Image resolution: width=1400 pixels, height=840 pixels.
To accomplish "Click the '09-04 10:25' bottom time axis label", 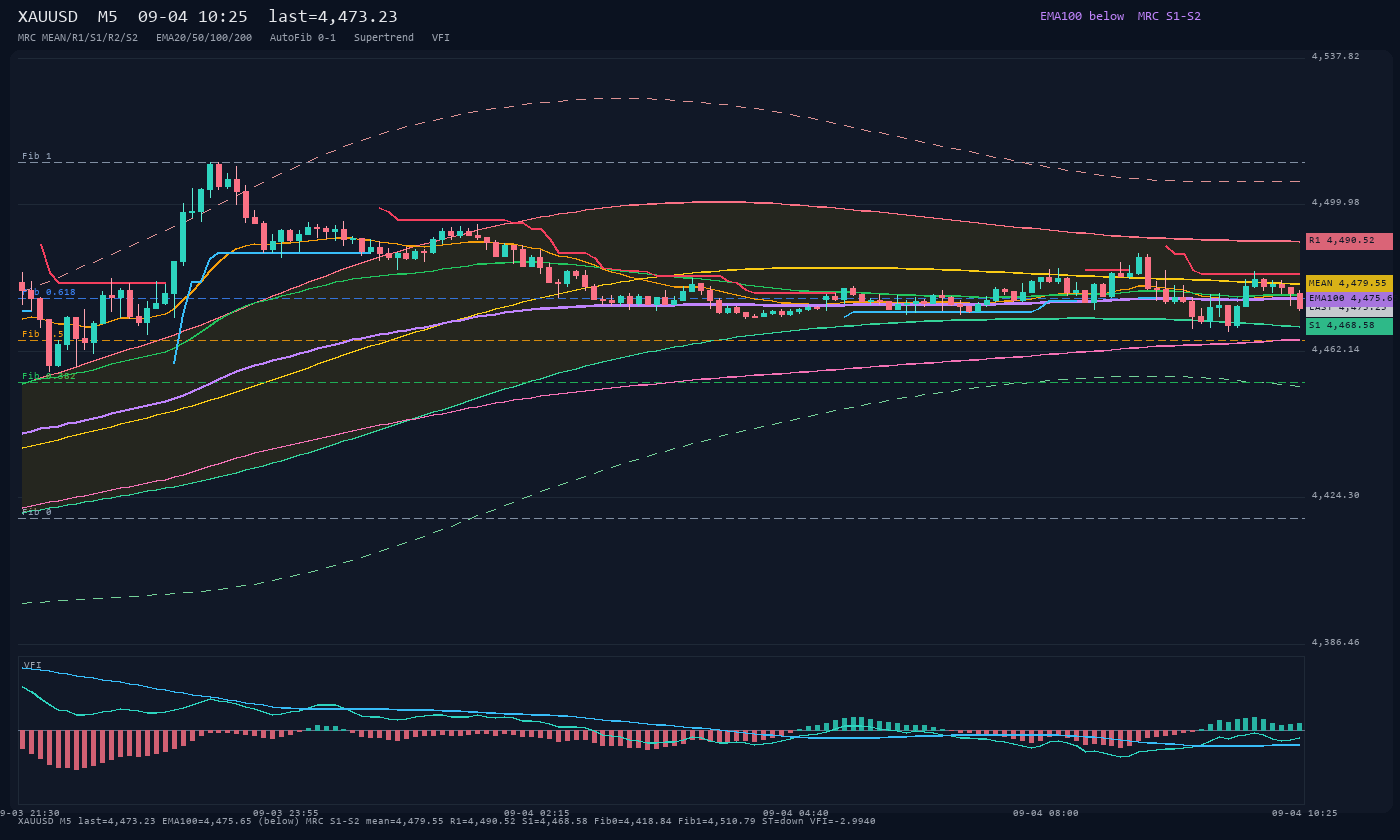I will pos(1305,813).
